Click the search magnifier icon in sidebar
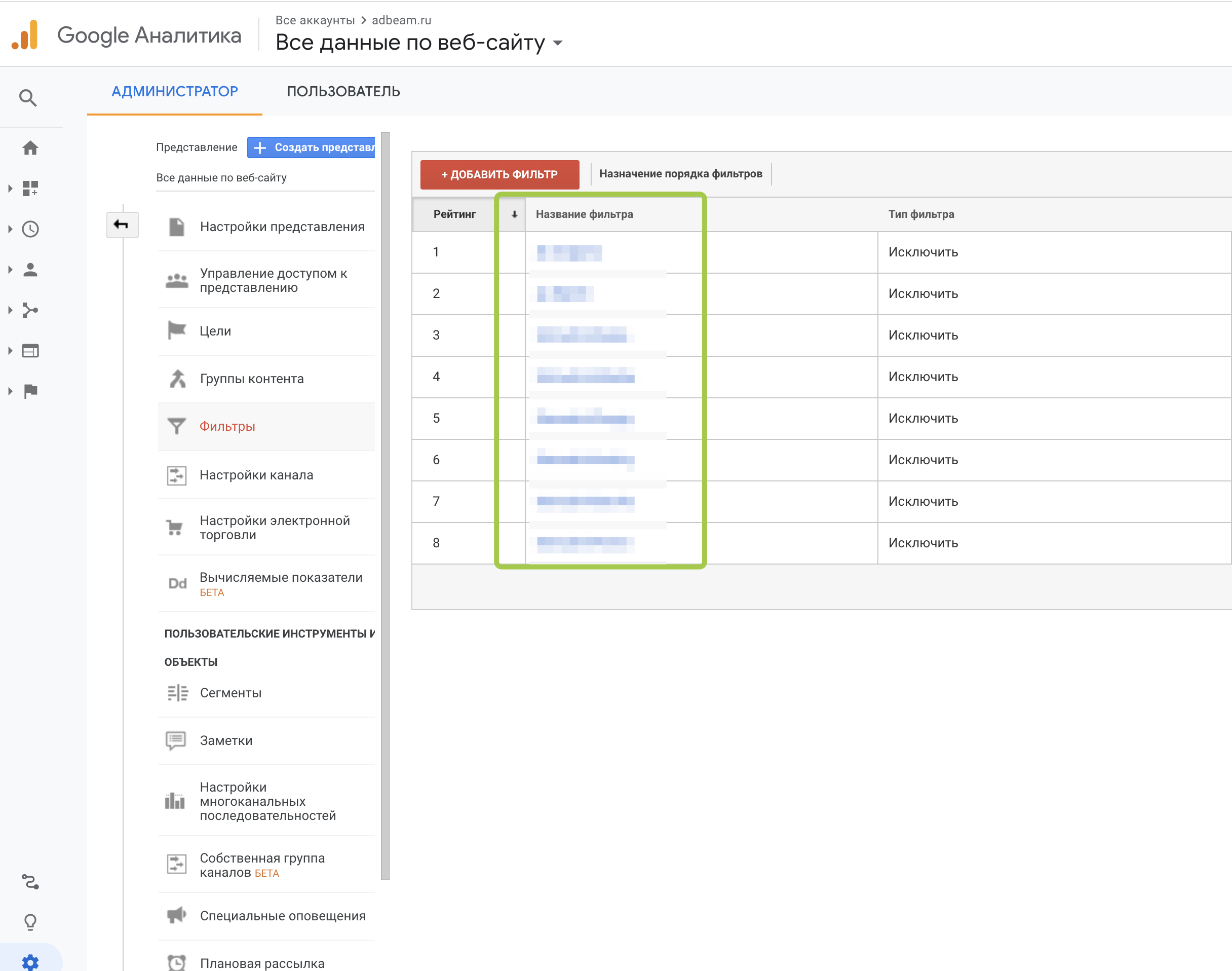The image size is (1232, 971). coord(28,98)
